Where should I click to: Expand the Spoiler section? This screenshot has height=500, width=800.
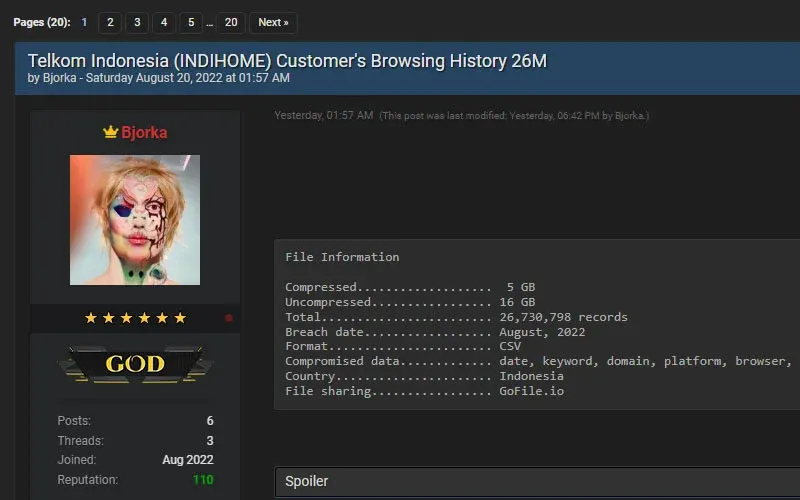(x=306, y=481)
